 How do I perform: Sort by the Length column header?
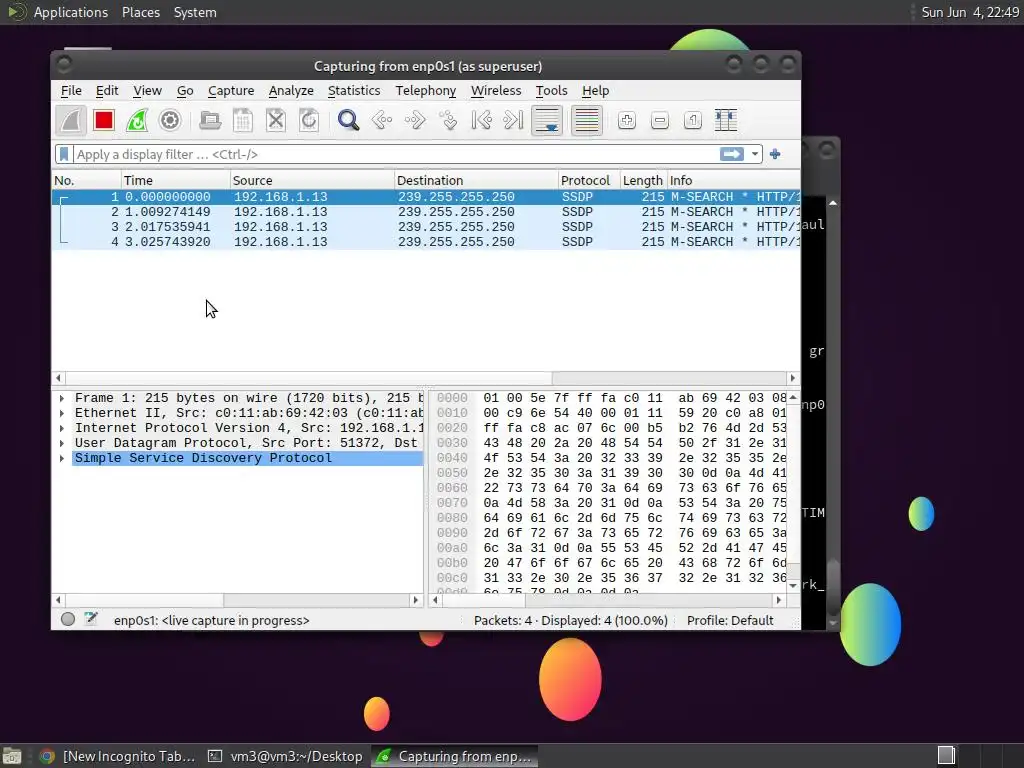(643, 180)
